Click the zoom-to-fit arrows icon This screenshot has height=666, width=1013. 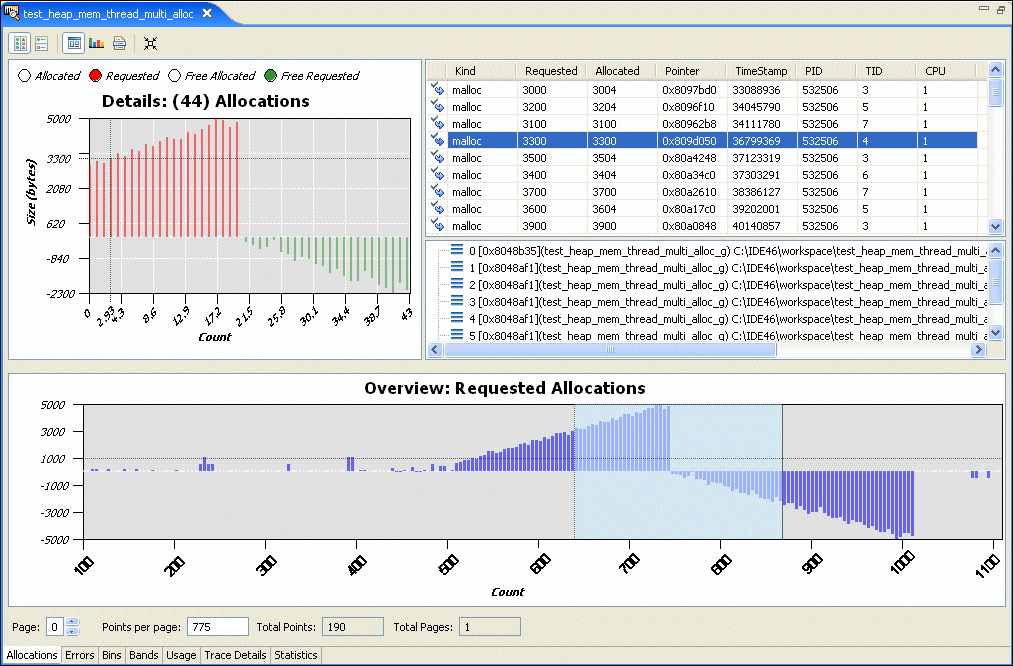pos(150,43)
